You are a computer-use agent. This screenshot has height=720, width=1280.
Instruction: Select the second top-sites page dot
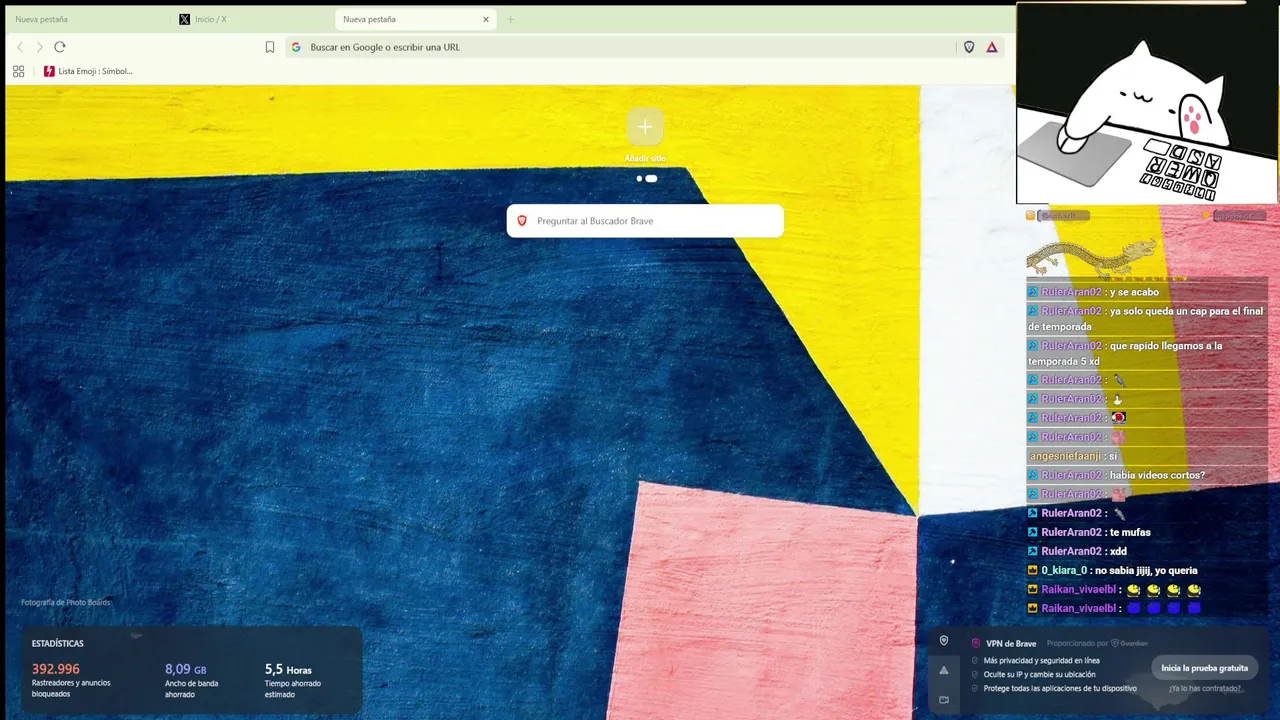(651, 179)
